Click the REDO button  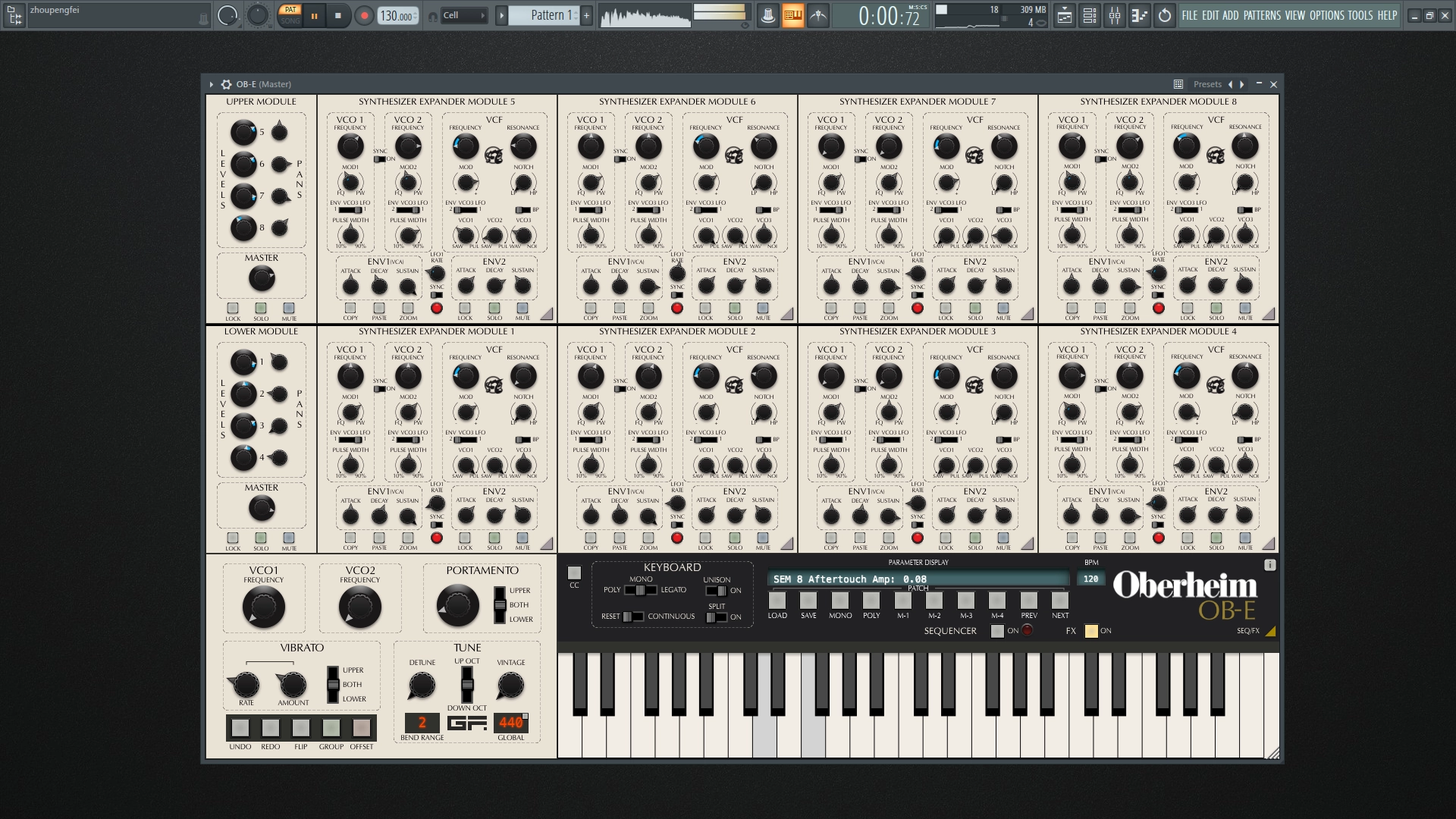[270, 728]
